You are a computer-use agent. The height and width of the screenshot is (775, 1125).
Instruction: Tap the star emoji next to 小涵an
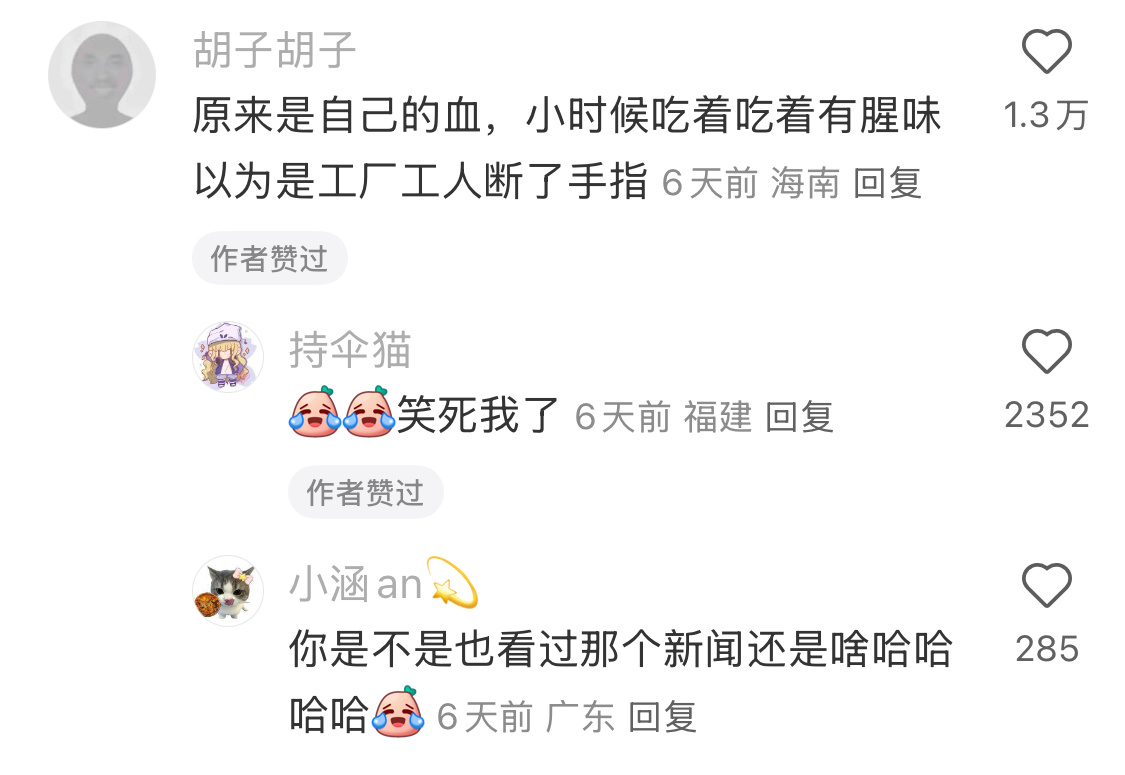click(452, 581)
